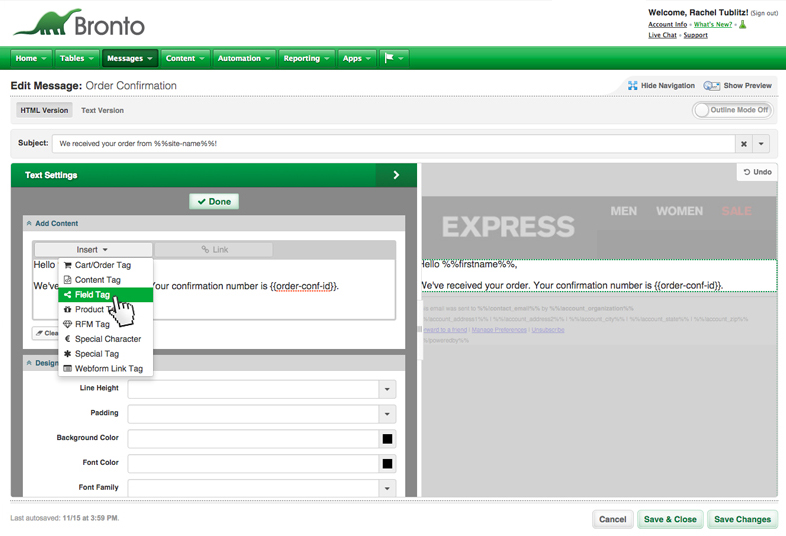
Task: Open the Line Height dropdown
Action: tap(387, 388)
